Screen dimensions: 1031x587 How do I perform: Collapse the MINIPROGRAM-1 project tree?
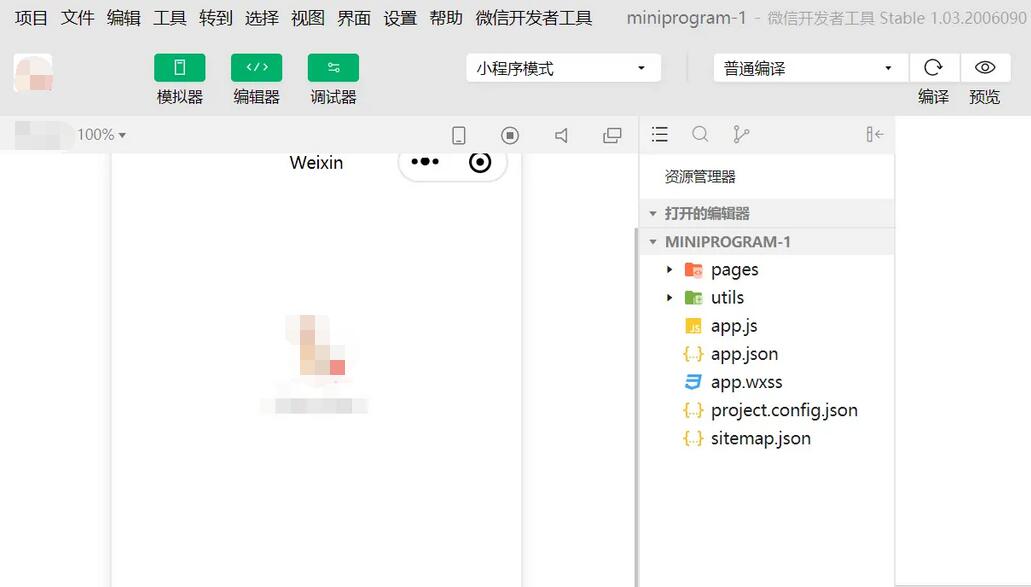767,242
